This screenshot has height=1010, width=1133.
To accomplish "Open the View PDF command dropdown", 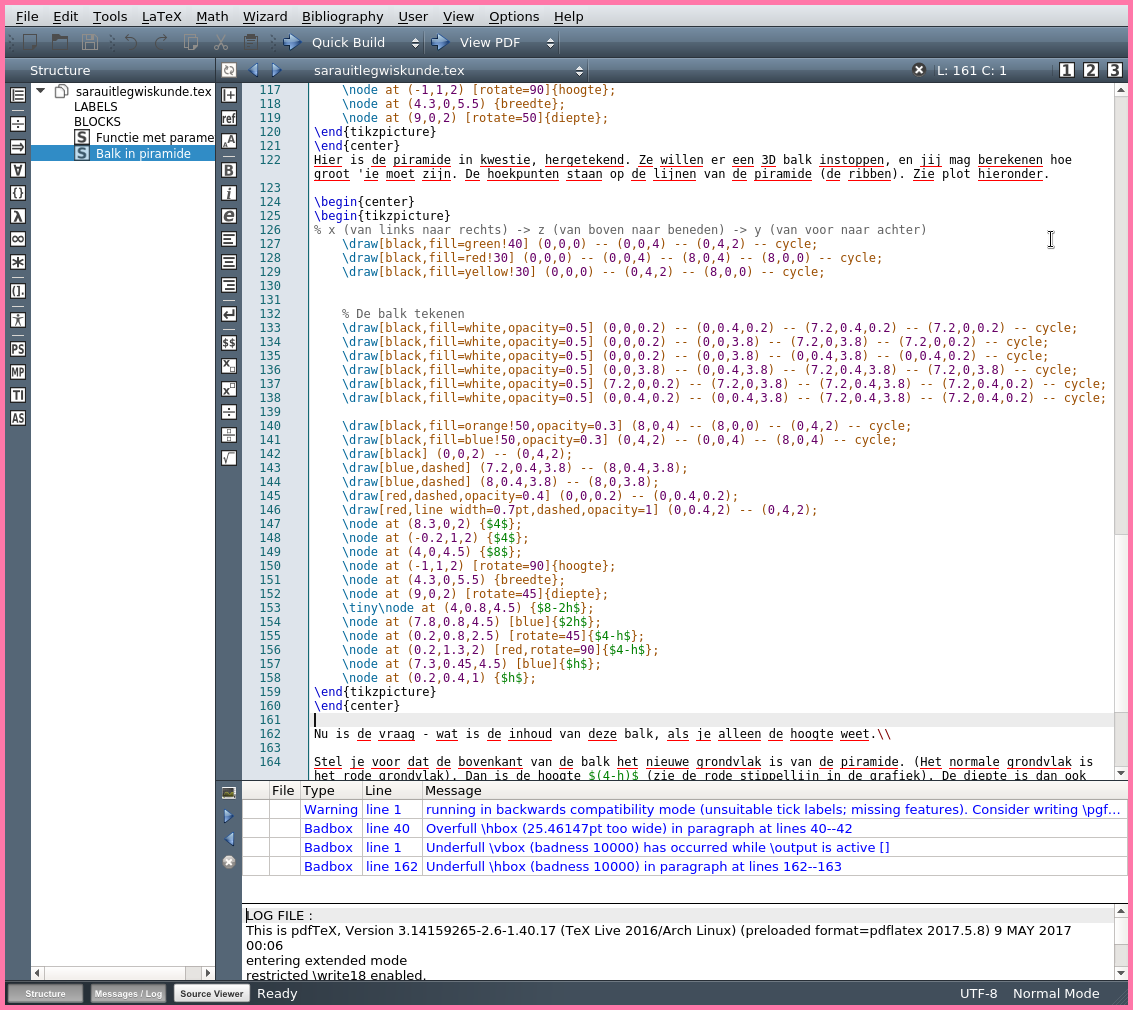I will pyautogui.click(x=549, y=43).
